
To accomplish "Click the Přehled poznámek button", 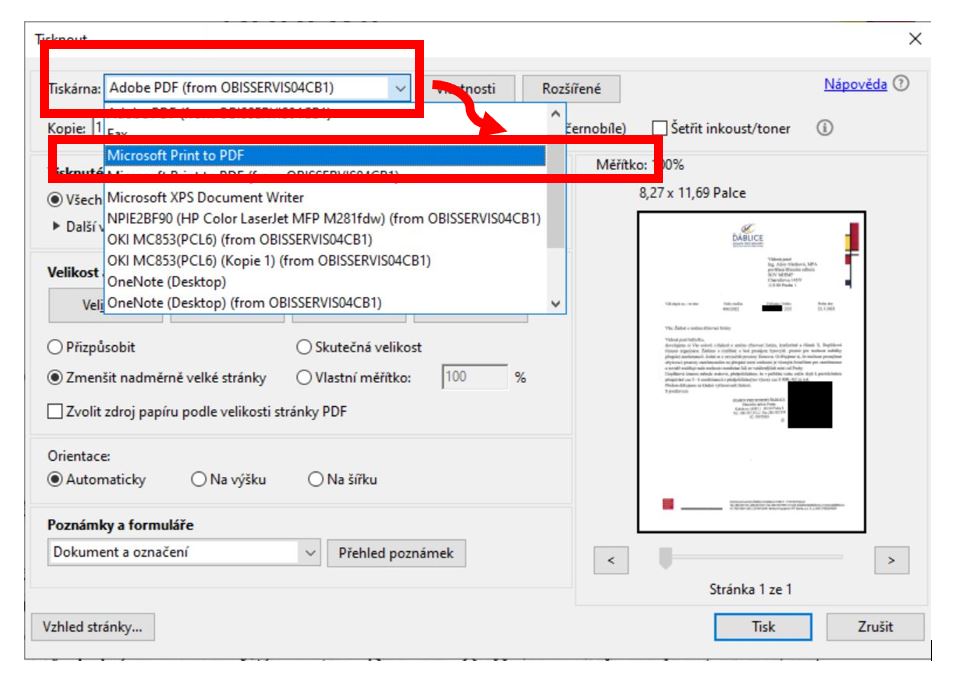I will tap(396, 553).
